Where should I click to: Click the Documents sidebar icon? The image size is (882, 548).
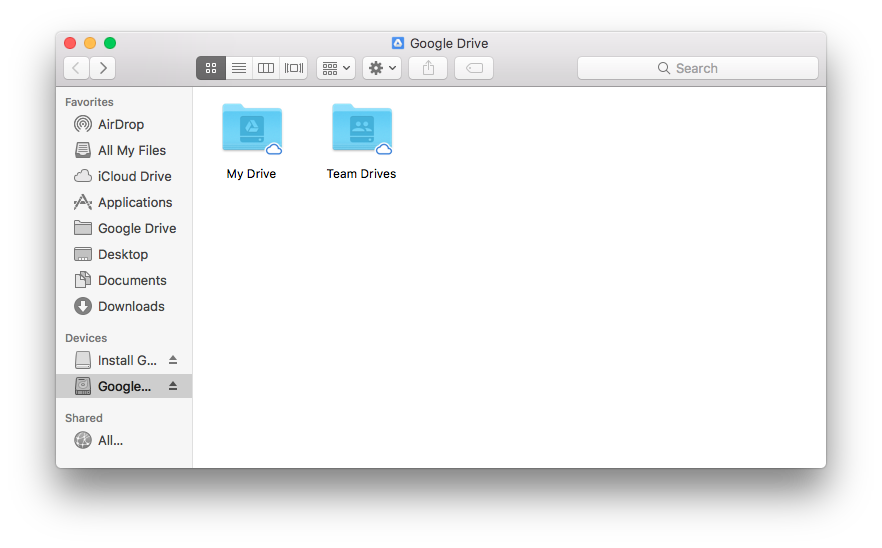pyautogui.click(x=83, y=280)
